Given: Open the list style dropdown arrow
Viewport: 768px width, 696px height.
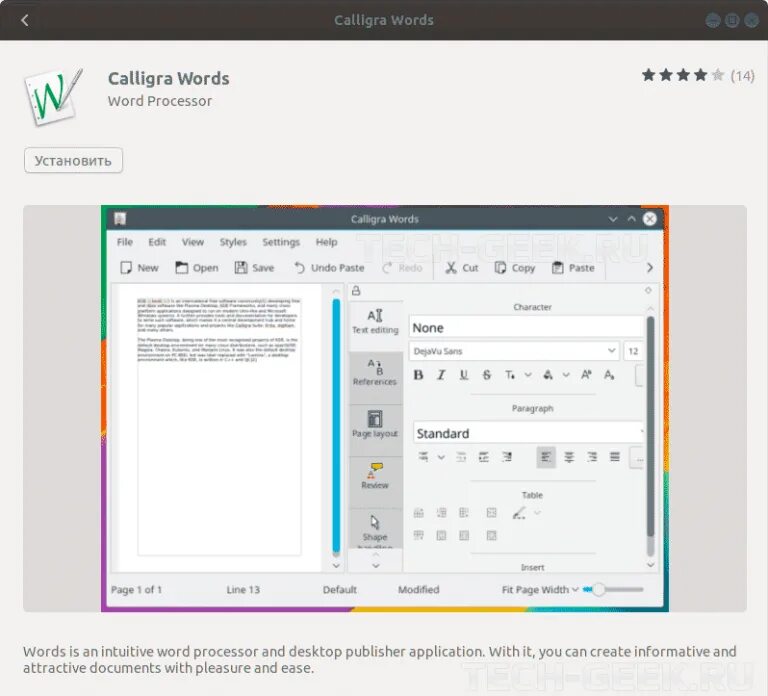Looking at the screenshot, I should click(x=441, y=457).
